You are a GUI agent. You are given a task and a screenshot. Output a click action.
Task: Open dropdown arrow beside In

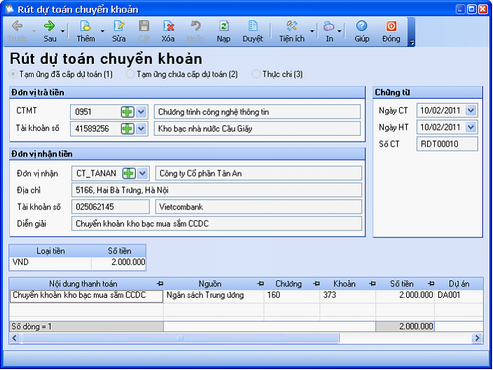339,31
